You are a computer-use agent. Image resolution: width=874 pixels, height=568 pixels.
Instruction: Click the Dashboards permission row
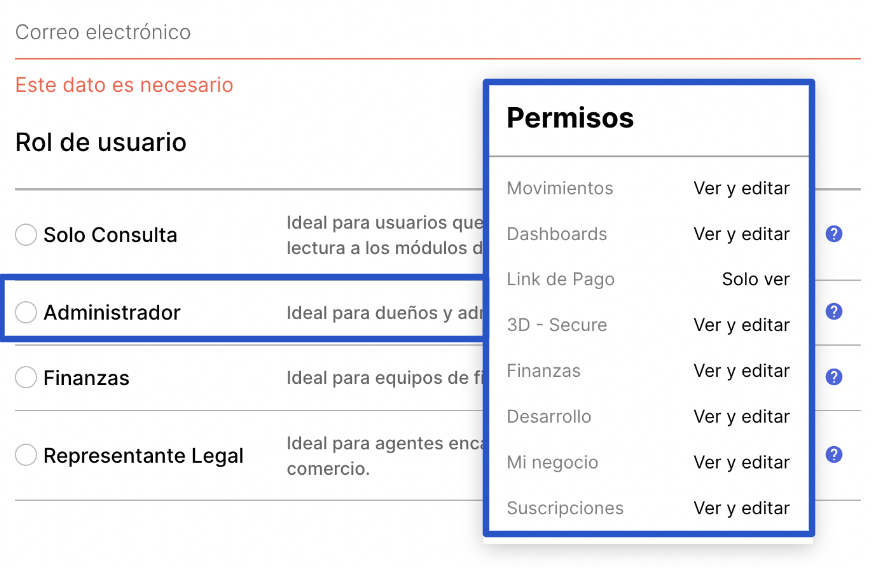[648, 234]
